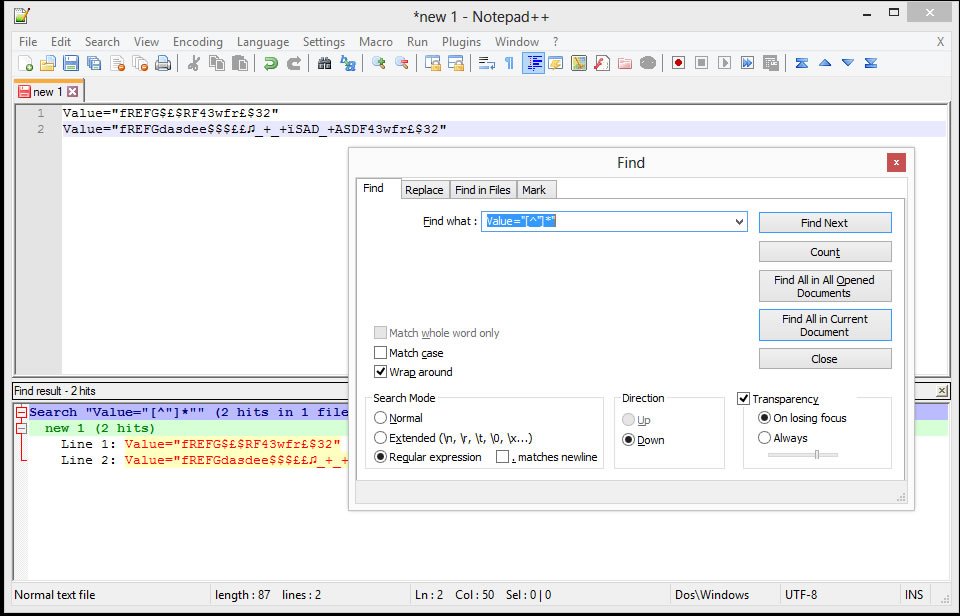Enable the Match case checkbox
Viewport: 960px width, 616px height.
point(380,353)
